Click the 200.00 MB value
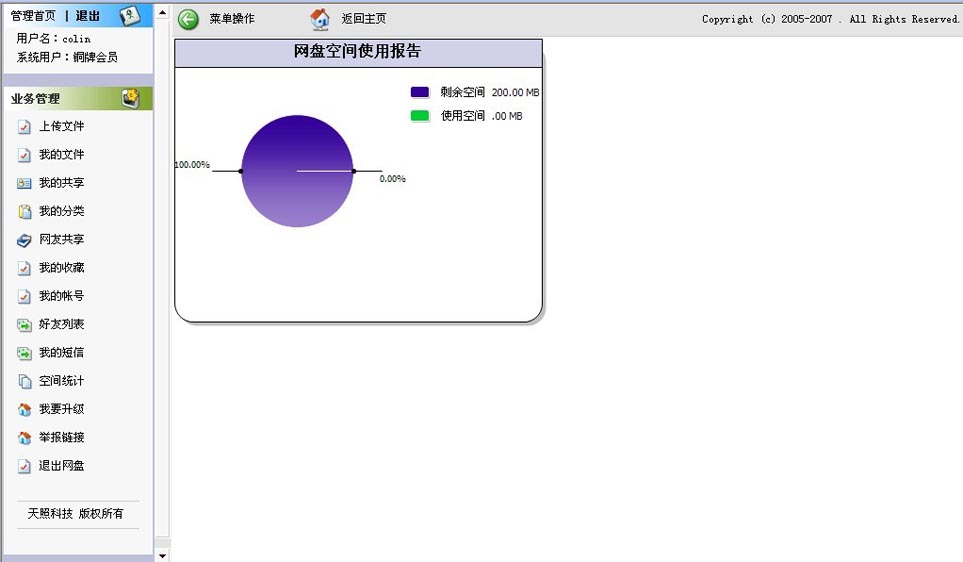963x562 pixels. coord(515,92)
